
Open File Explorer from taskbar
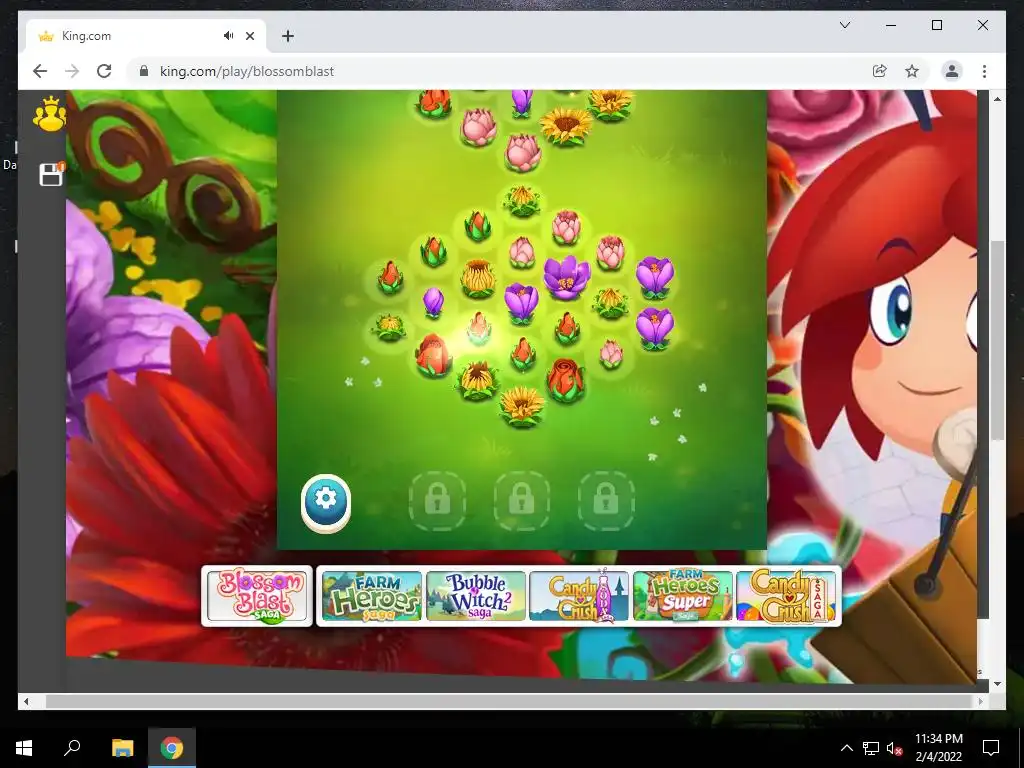[x=122, y=748]
